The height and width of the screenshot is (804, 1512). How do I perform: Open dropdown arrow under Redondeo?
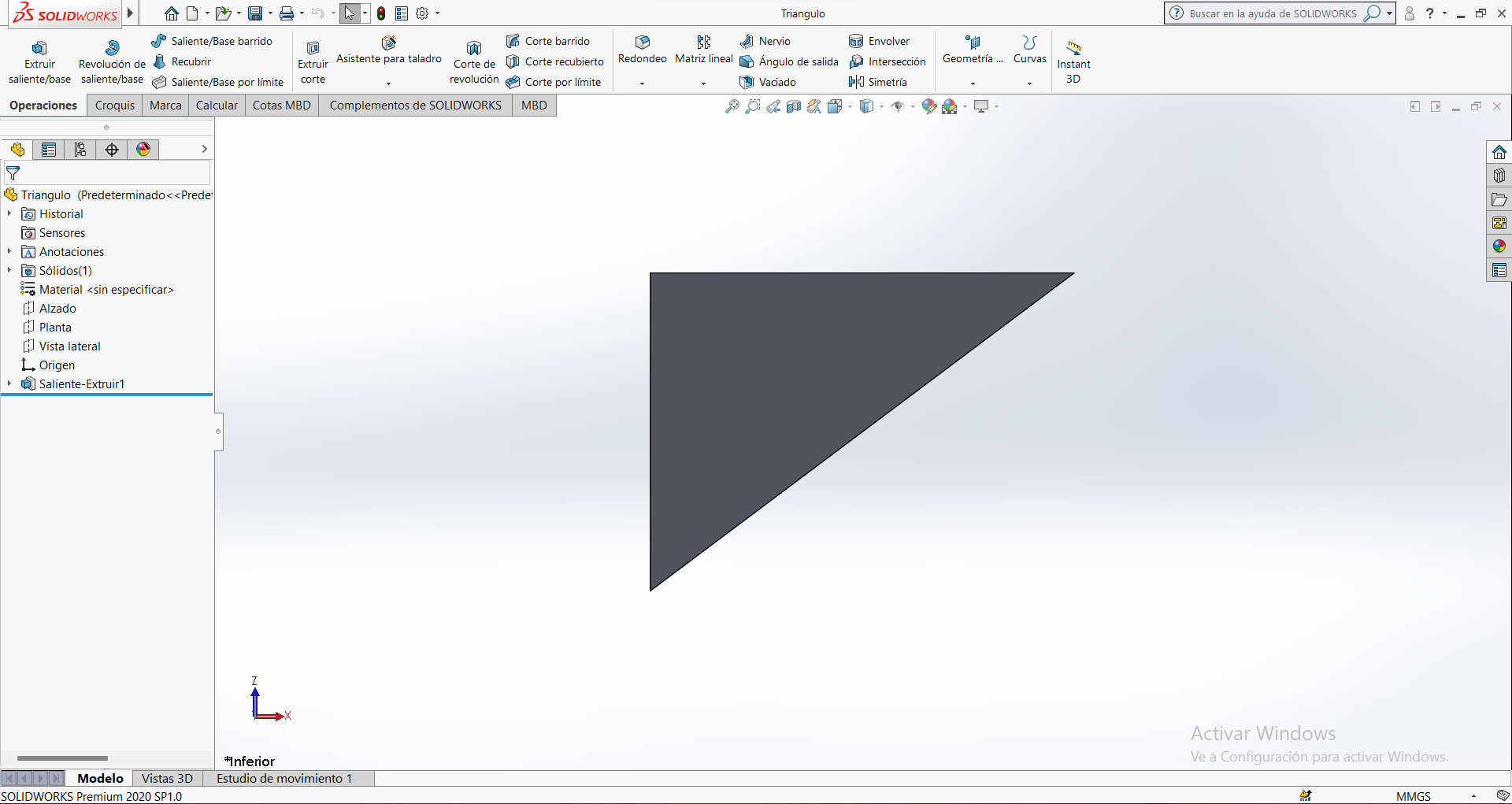coord(643,83)
